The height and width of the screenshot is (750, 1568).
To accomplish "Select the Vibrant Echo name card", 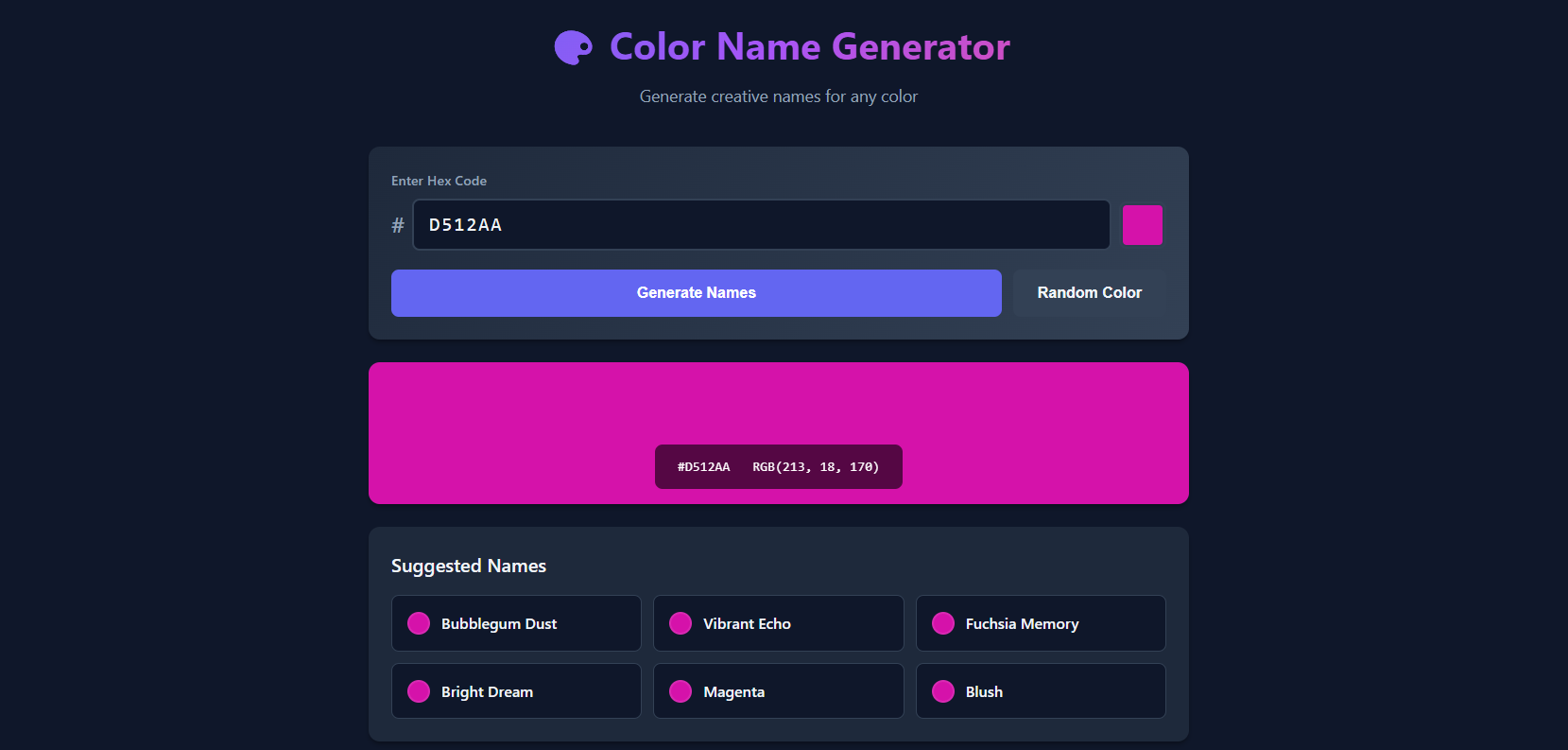I will [779, 623].
